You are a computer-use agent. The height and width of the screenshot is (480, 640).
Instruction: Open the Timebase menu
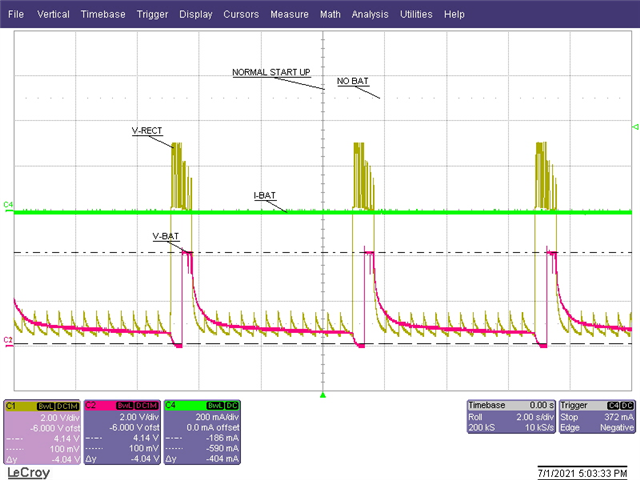103,14
